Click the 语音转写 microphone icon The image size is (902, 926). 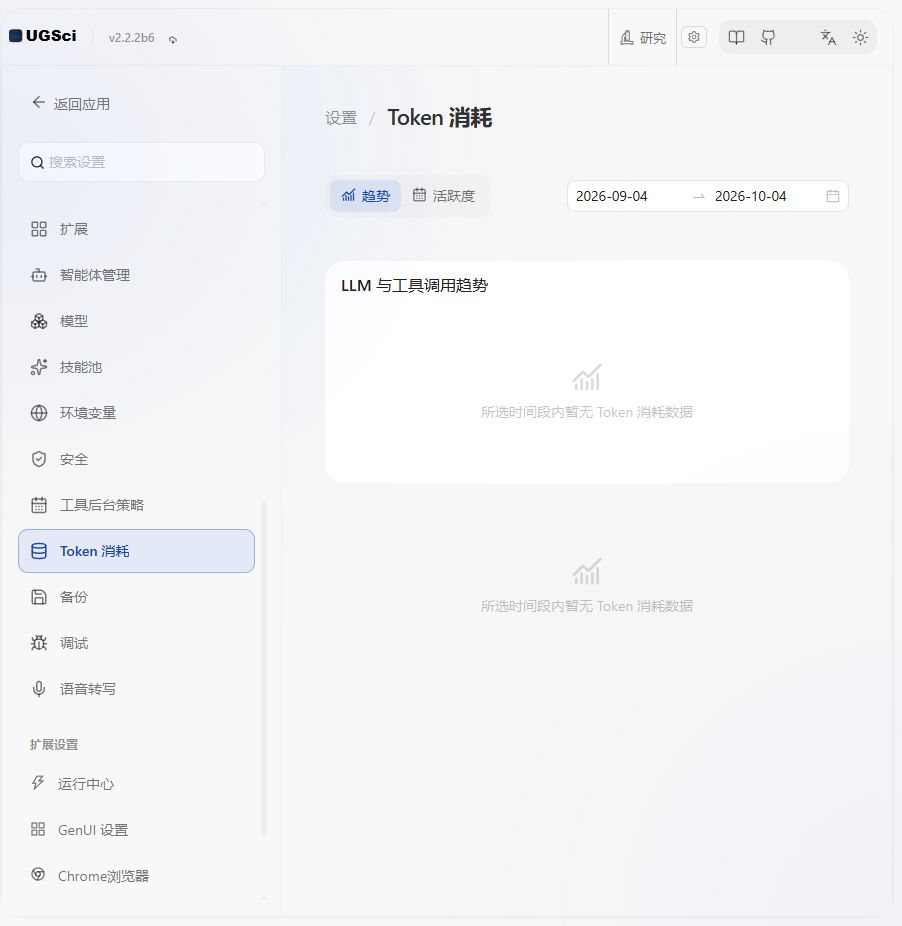click(39, 689)
